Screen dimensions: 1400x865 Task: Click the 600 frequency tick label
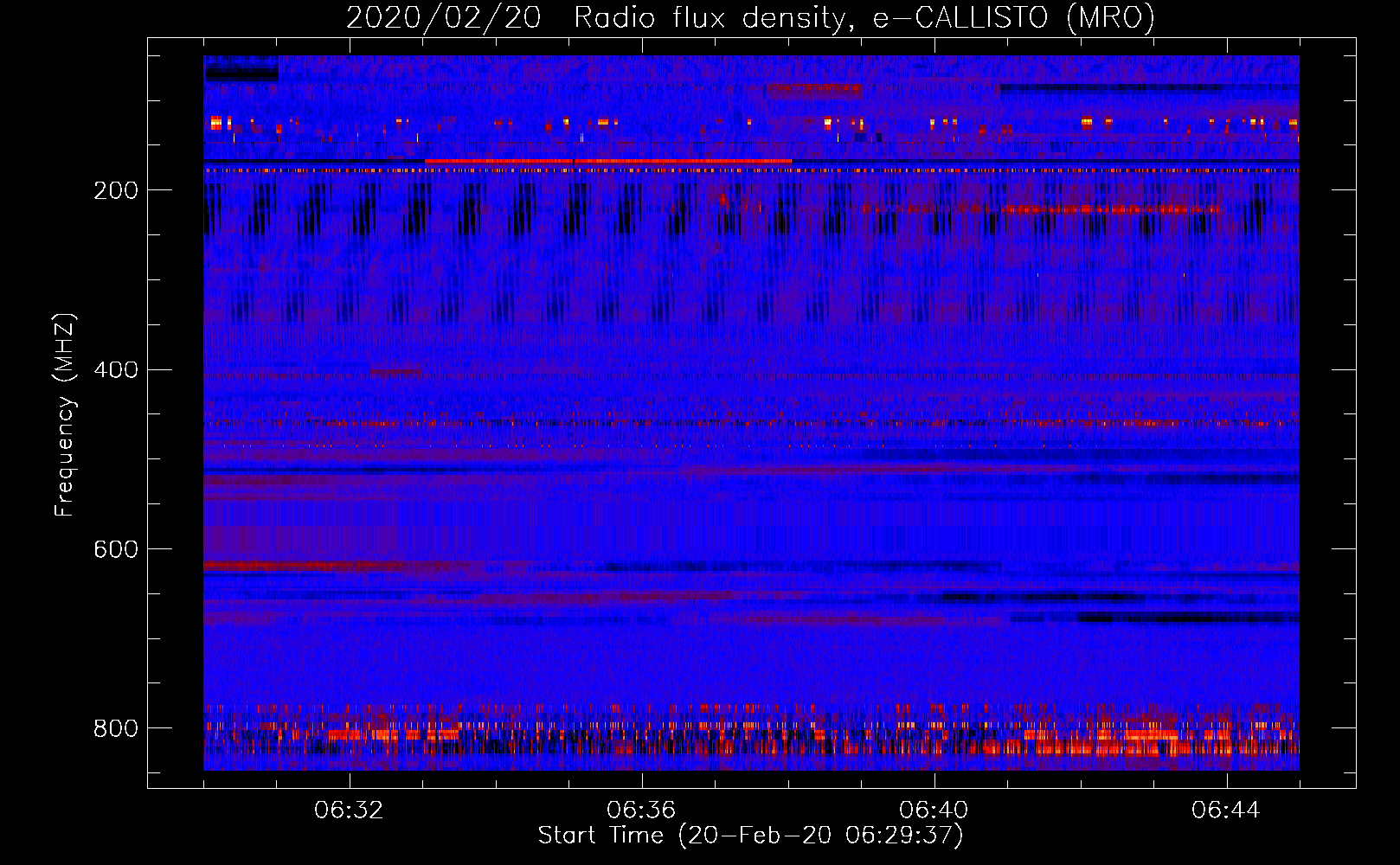tap(116, 550)
